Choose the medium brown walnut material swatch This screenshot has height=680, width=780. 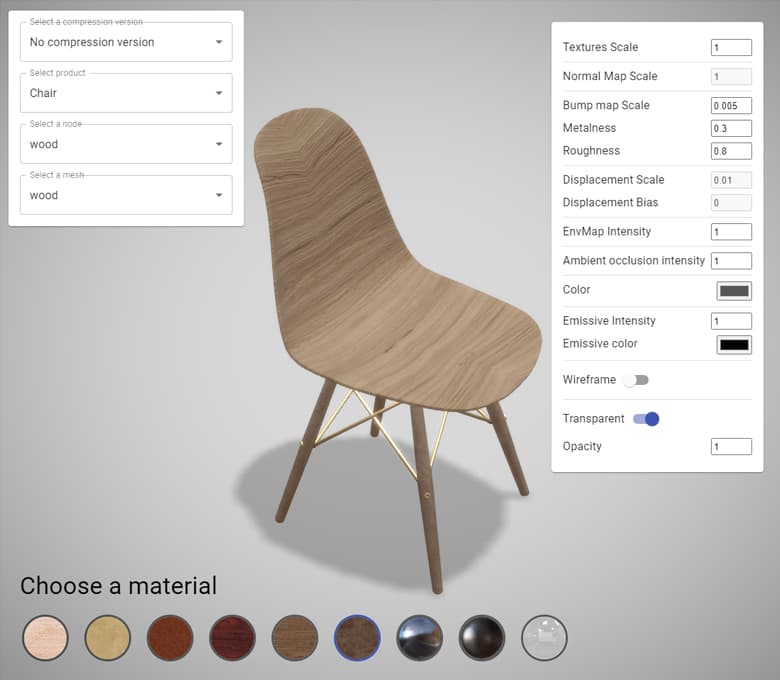click(x=295, y=638)
